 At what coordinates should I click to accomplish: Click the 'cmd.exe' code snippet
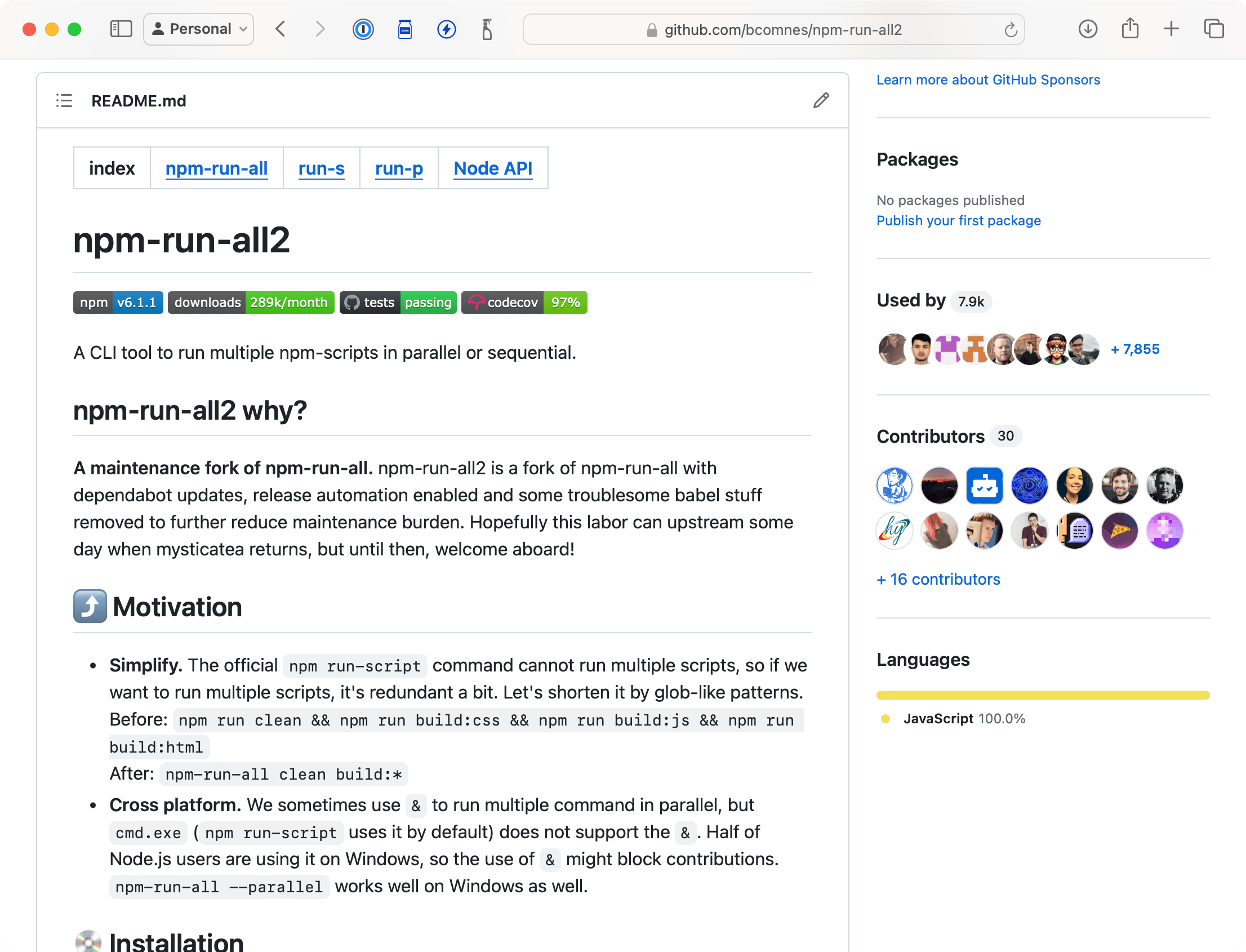[x=148, y=833]
